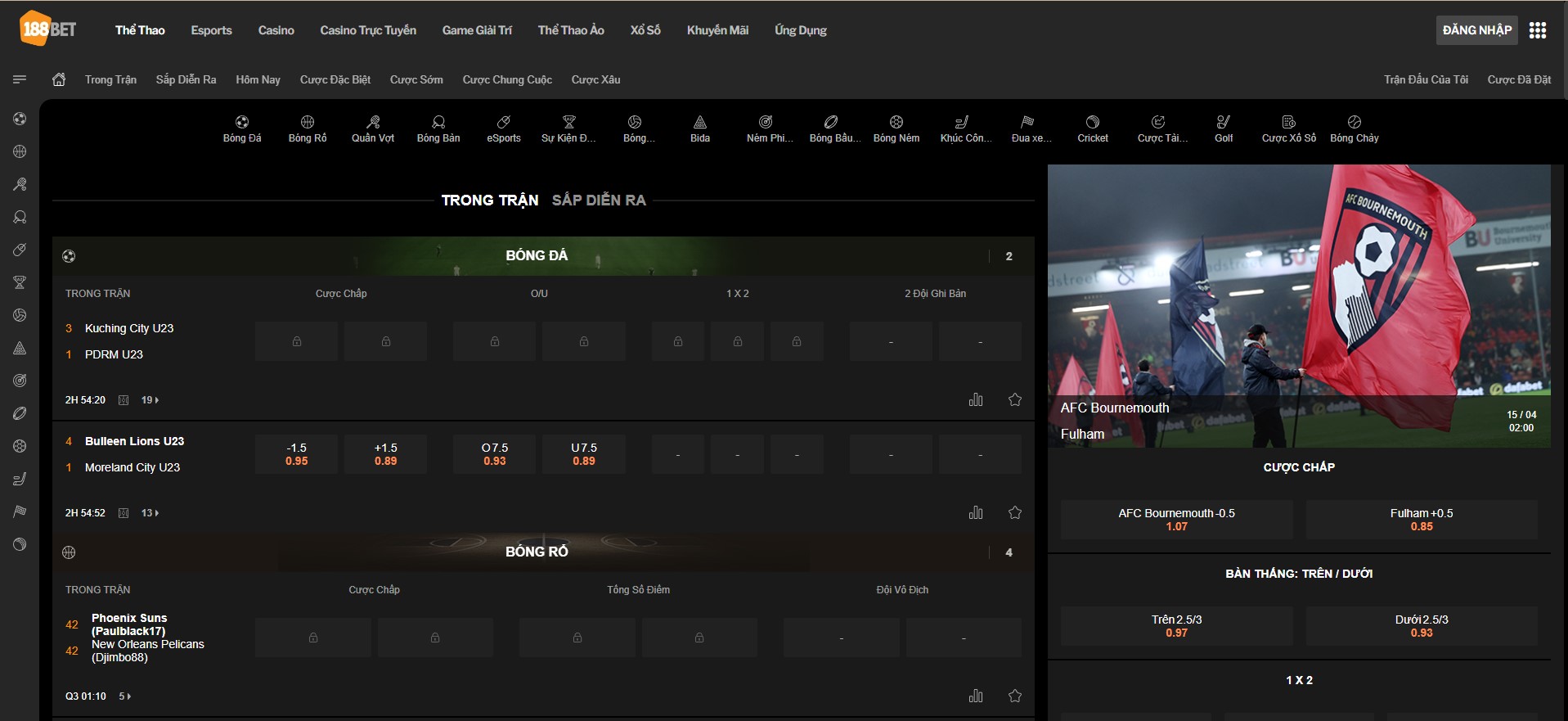Viewport: 1568px width, 721px height.
Task: Open Cược Đã Đặt link
Action: pos(1519,79)
